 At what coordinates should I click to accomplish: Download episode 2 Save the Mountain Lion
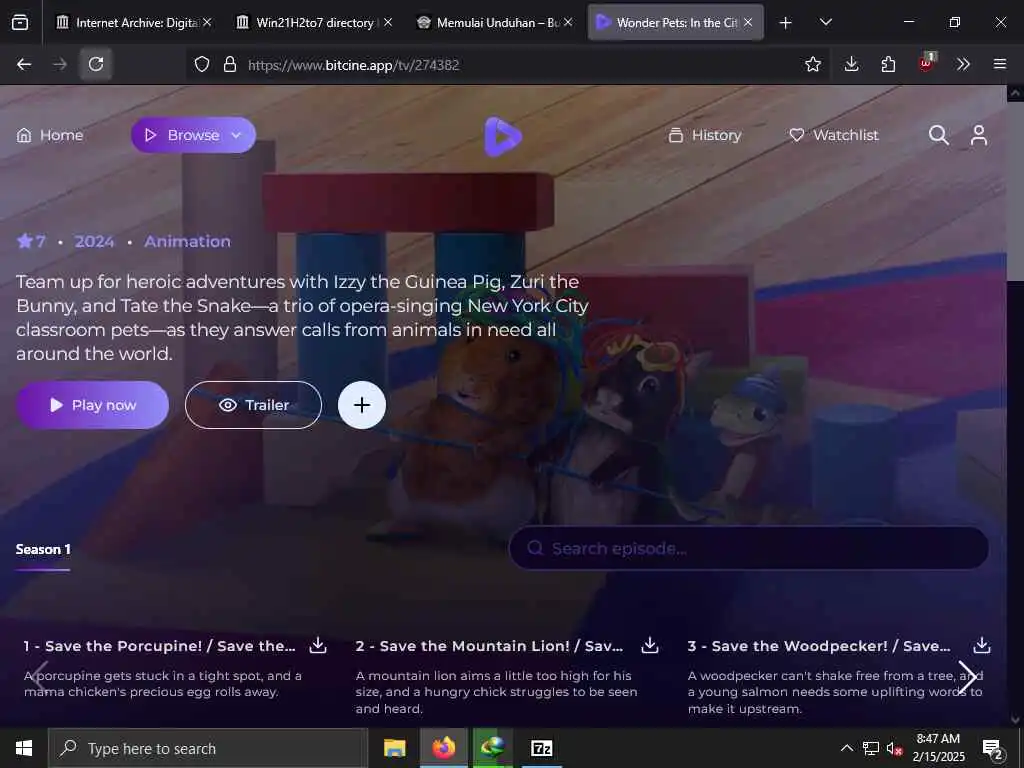click(650, 645)
